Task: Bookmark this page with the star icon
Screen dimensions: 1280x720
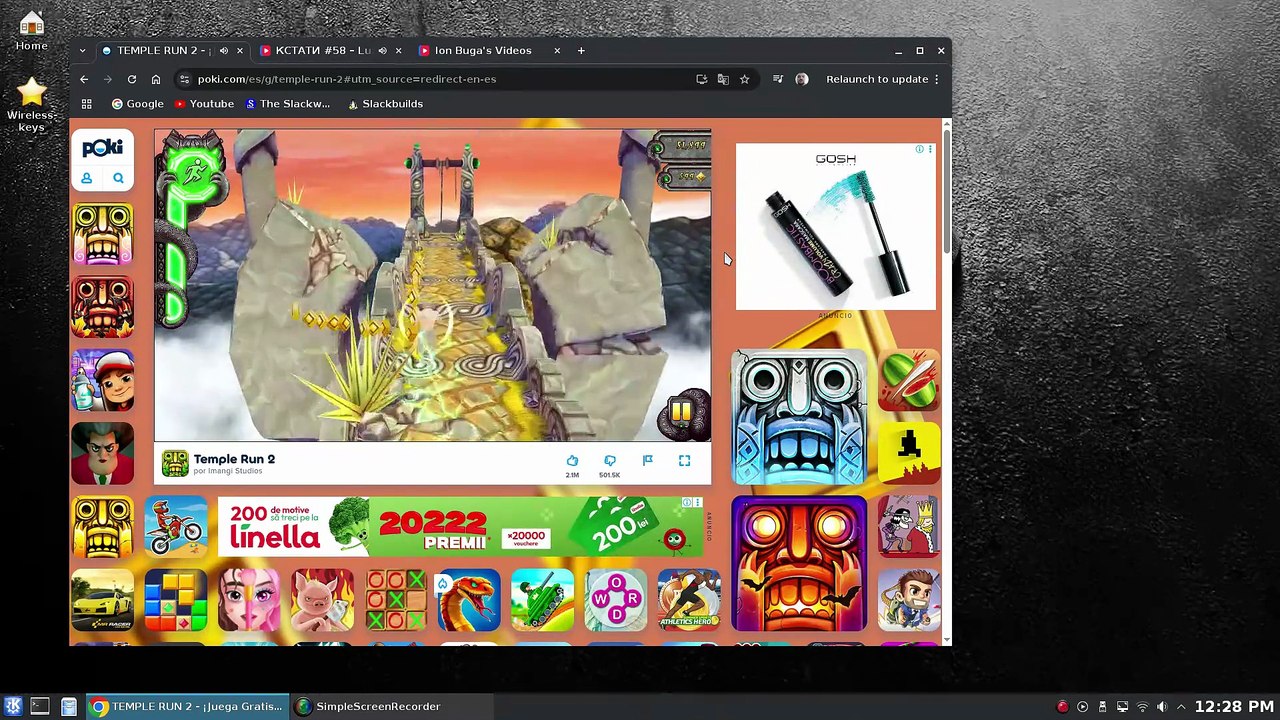Action: pos(744,79)
